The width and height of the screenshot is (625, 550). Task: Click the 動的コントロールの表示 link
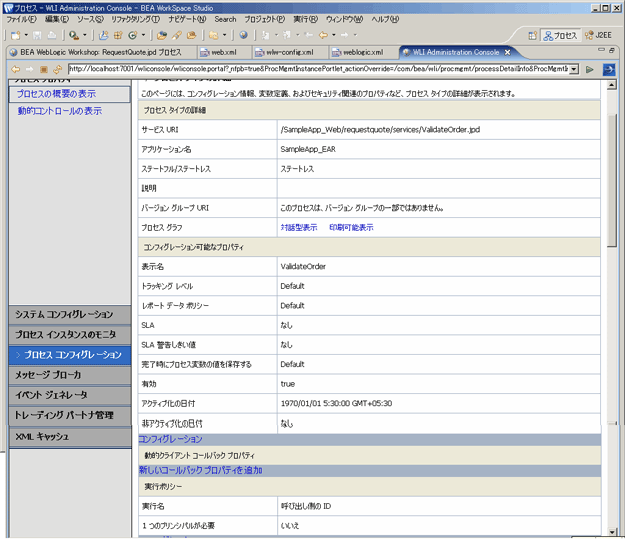pos(60,111)
